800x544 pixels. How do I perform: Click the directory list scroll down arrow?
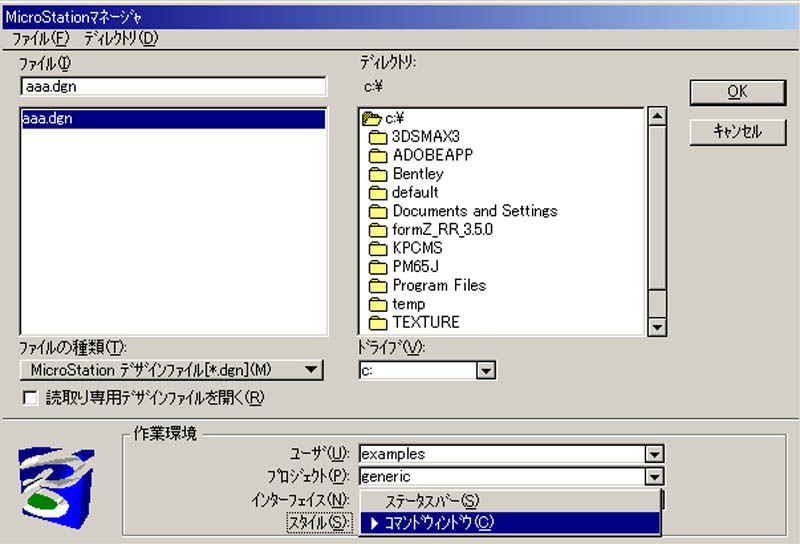657,327
